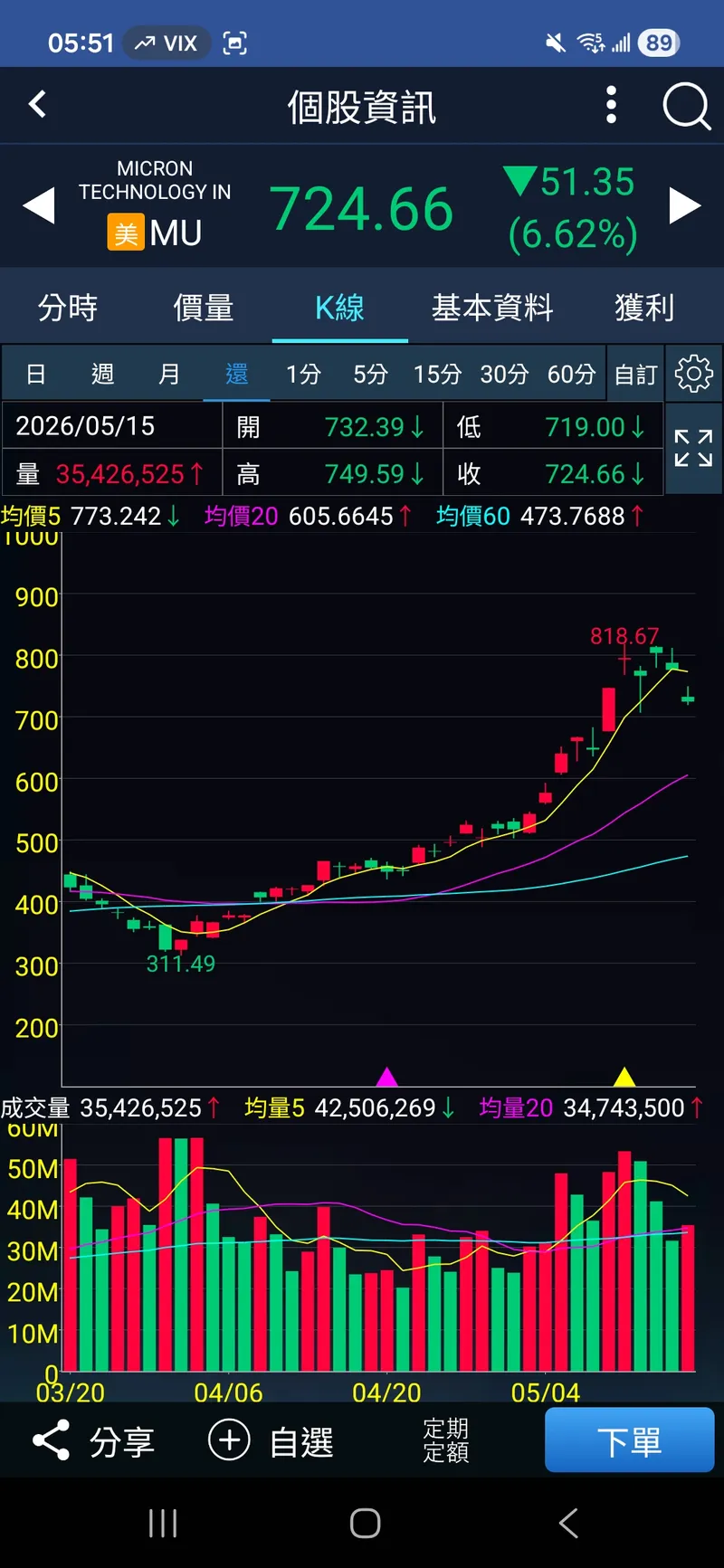This screenshot has width=724, height=1568.
Task: Switch to next stock with right triangle
Action: click(x=685, y=205)
